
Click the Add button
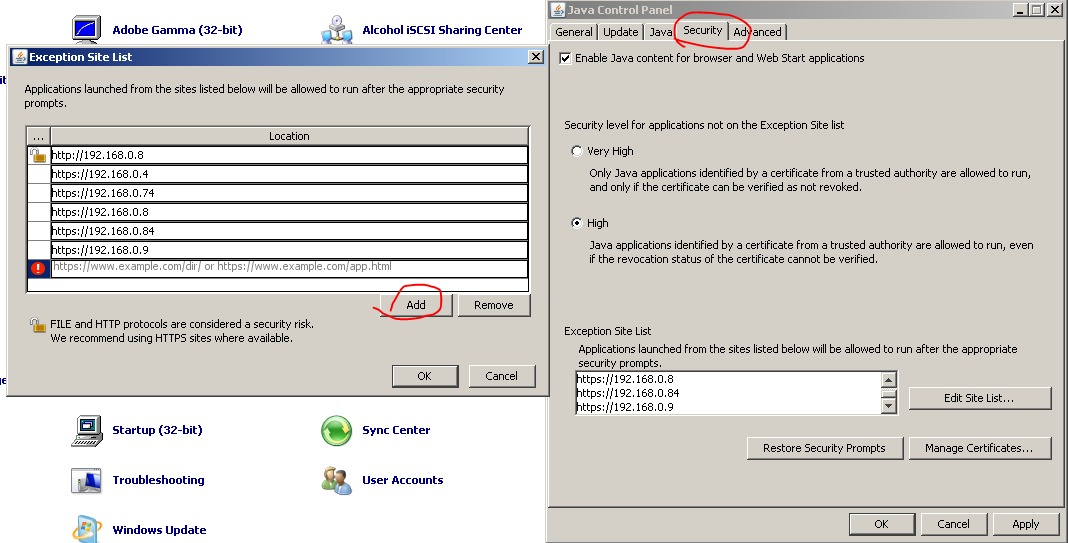coord(416,305)
